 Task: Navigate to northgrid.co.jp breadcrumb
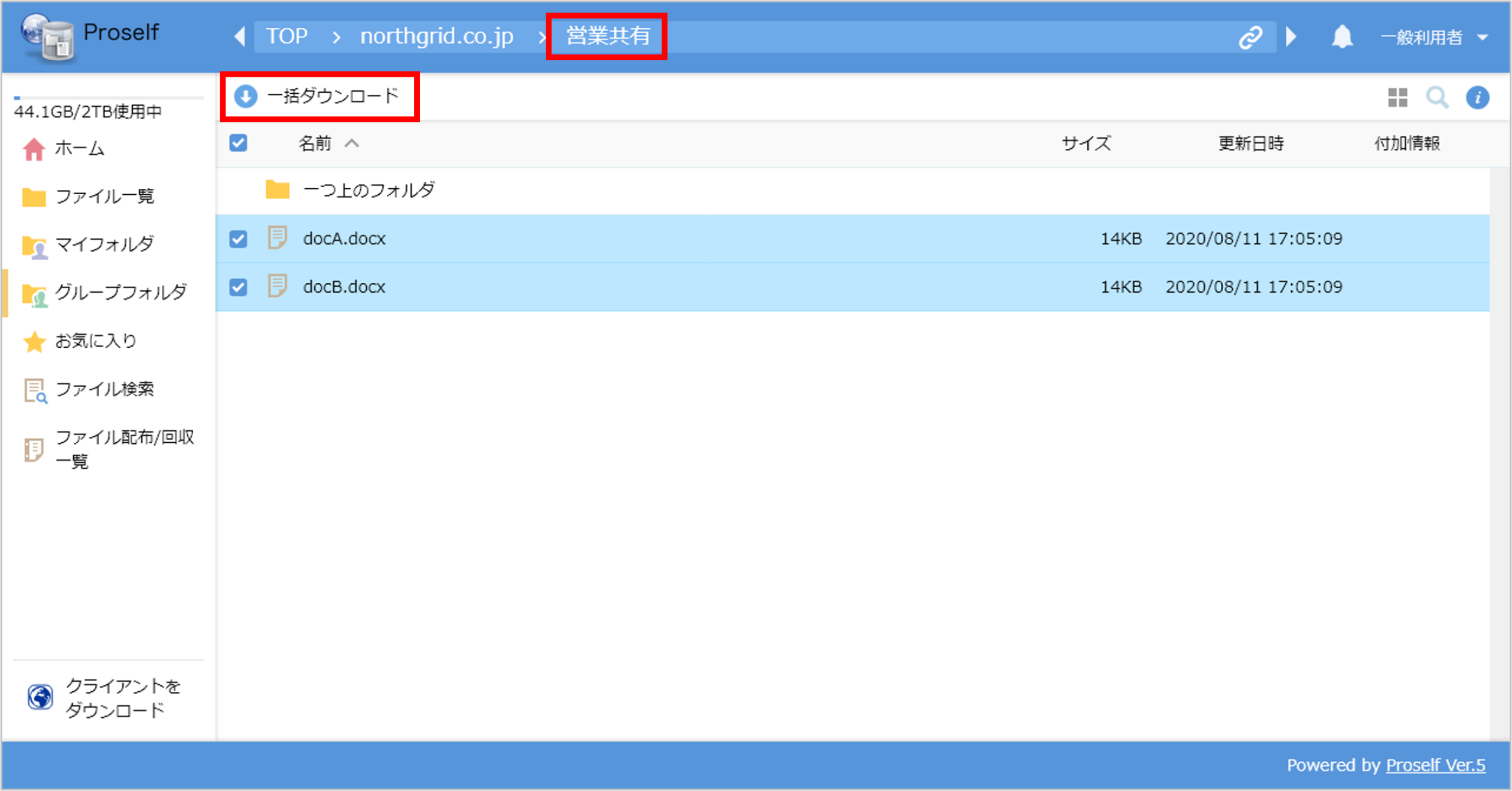[x=437, y=37]
